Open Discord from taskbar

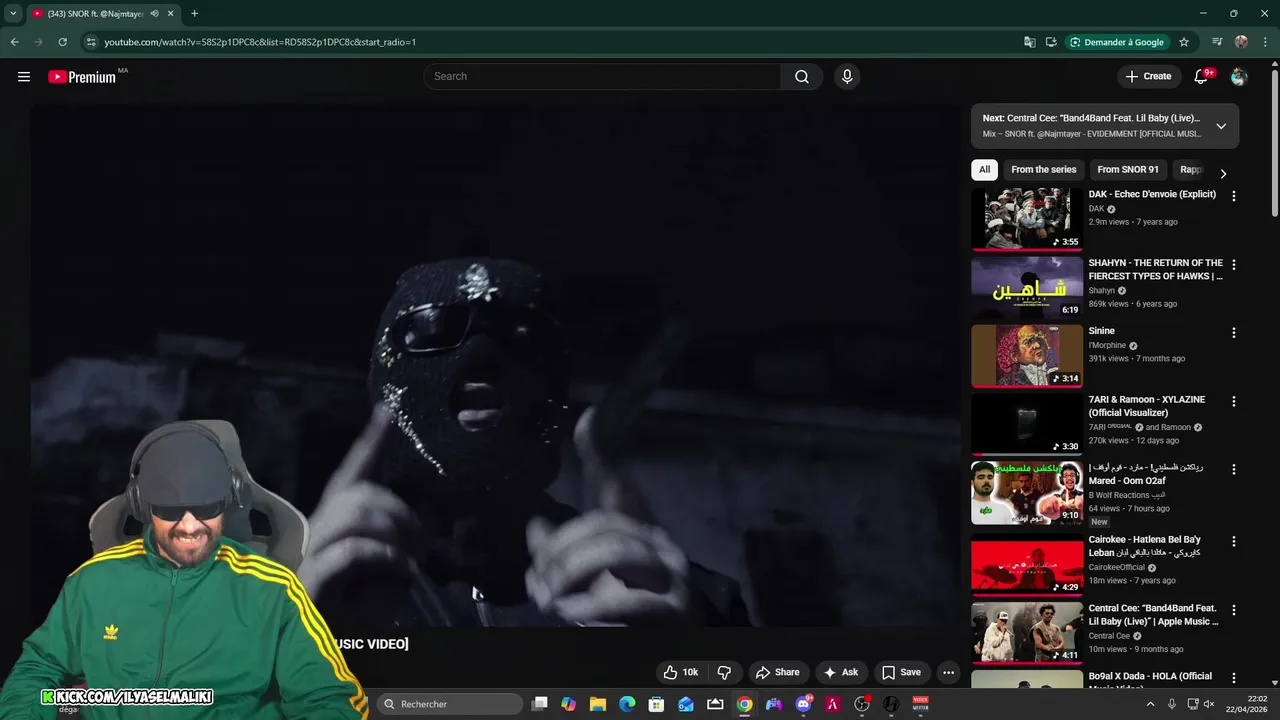click(803, 704)
